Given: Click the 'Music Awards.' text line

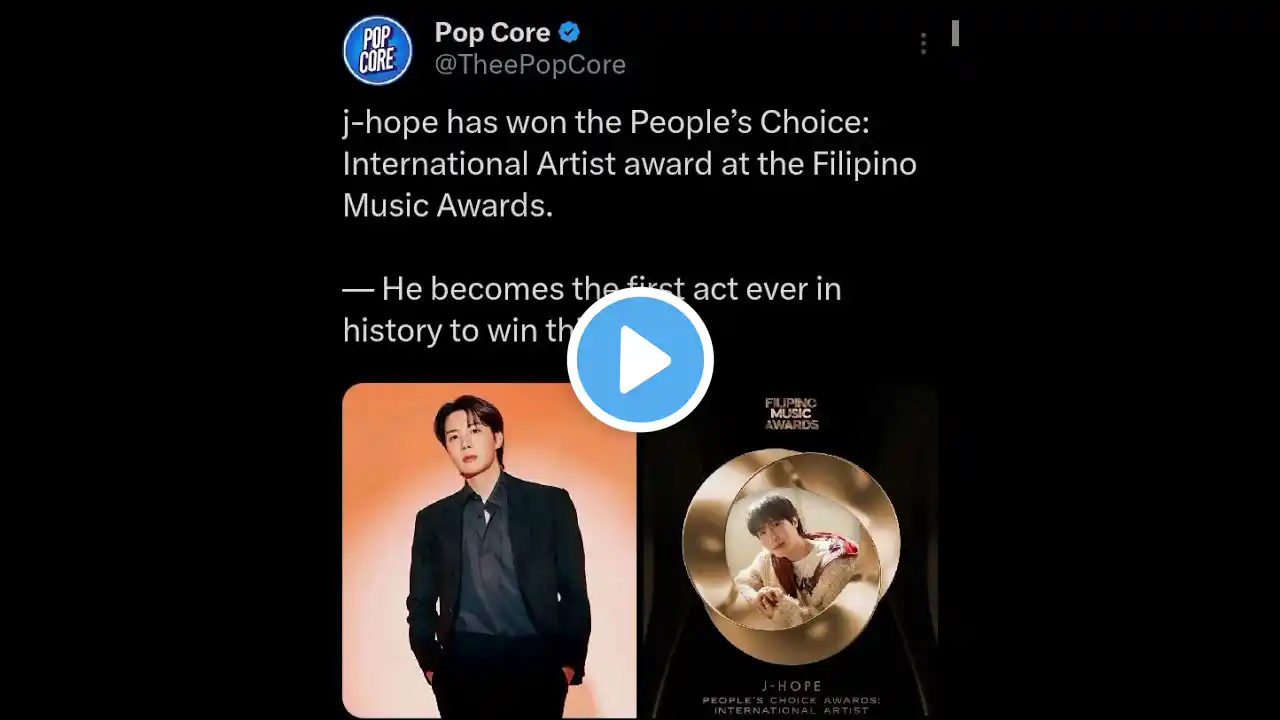Looking at the screenshot, I should pos(448,205).
